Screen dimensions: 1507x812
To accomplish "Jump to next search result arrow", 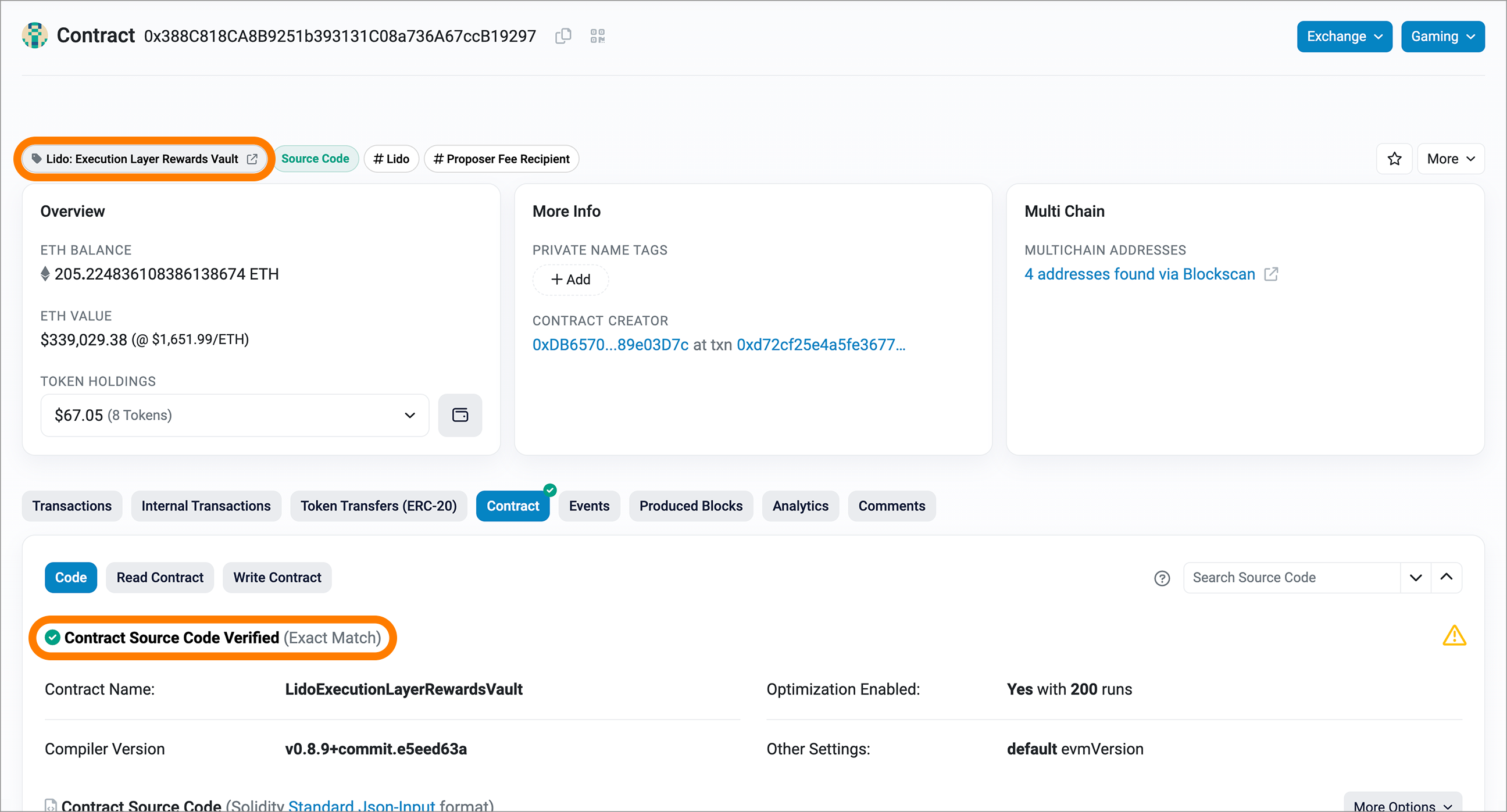I will point(1416,578).
